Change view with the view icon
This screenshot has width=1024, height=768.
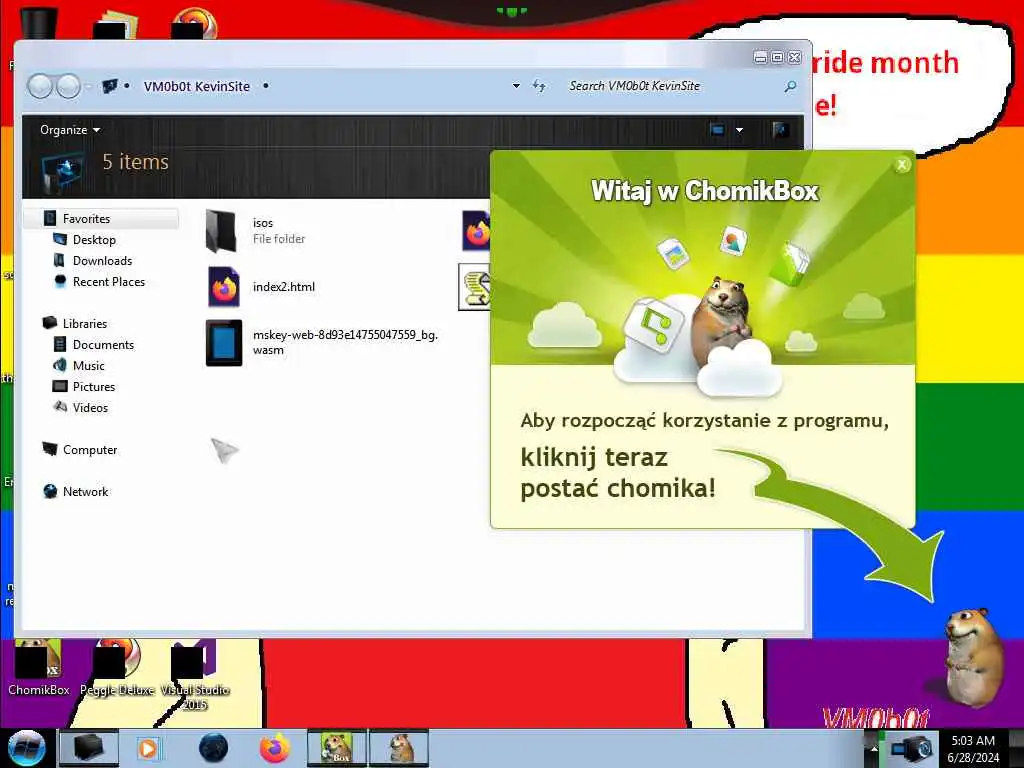click(x=717, y=129)
